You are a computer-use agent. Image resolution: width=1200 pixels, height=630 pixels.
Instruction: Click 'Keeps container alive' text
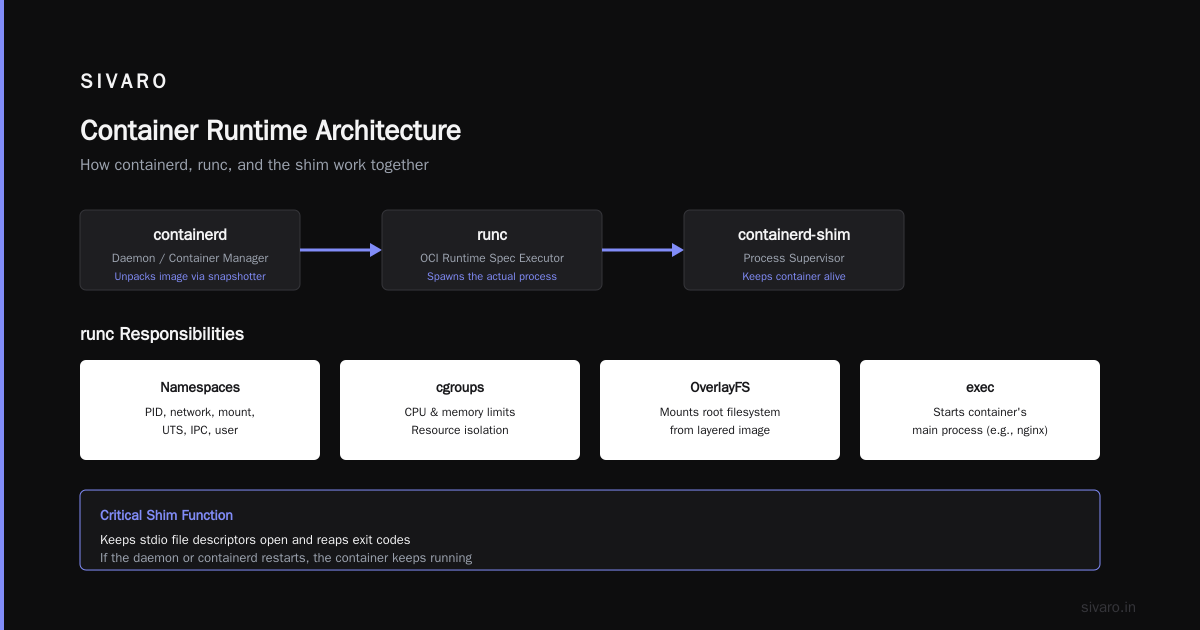point(794,276)
